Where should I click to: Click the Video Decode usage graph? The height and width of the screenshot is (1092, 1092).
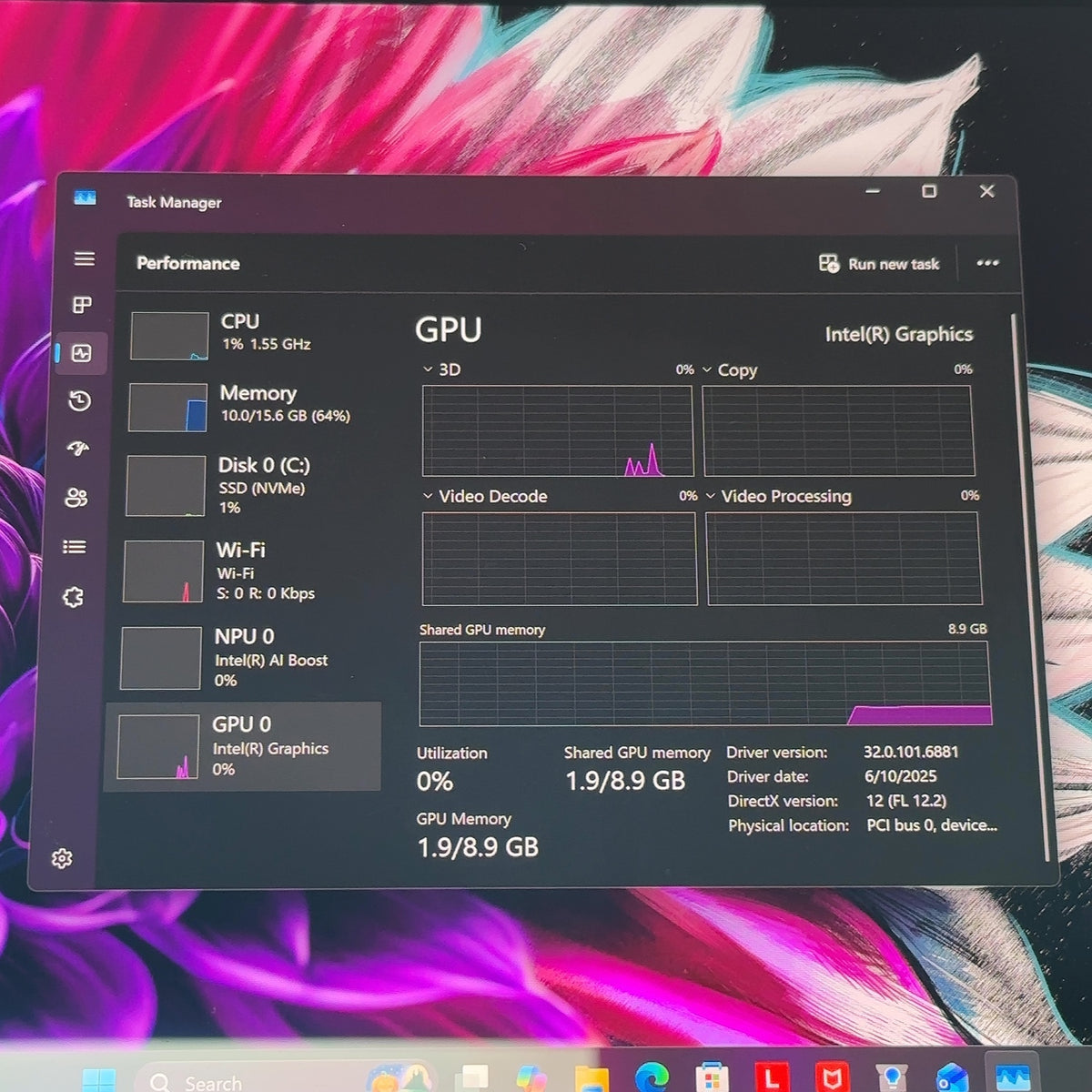click(x=560, y=559)
